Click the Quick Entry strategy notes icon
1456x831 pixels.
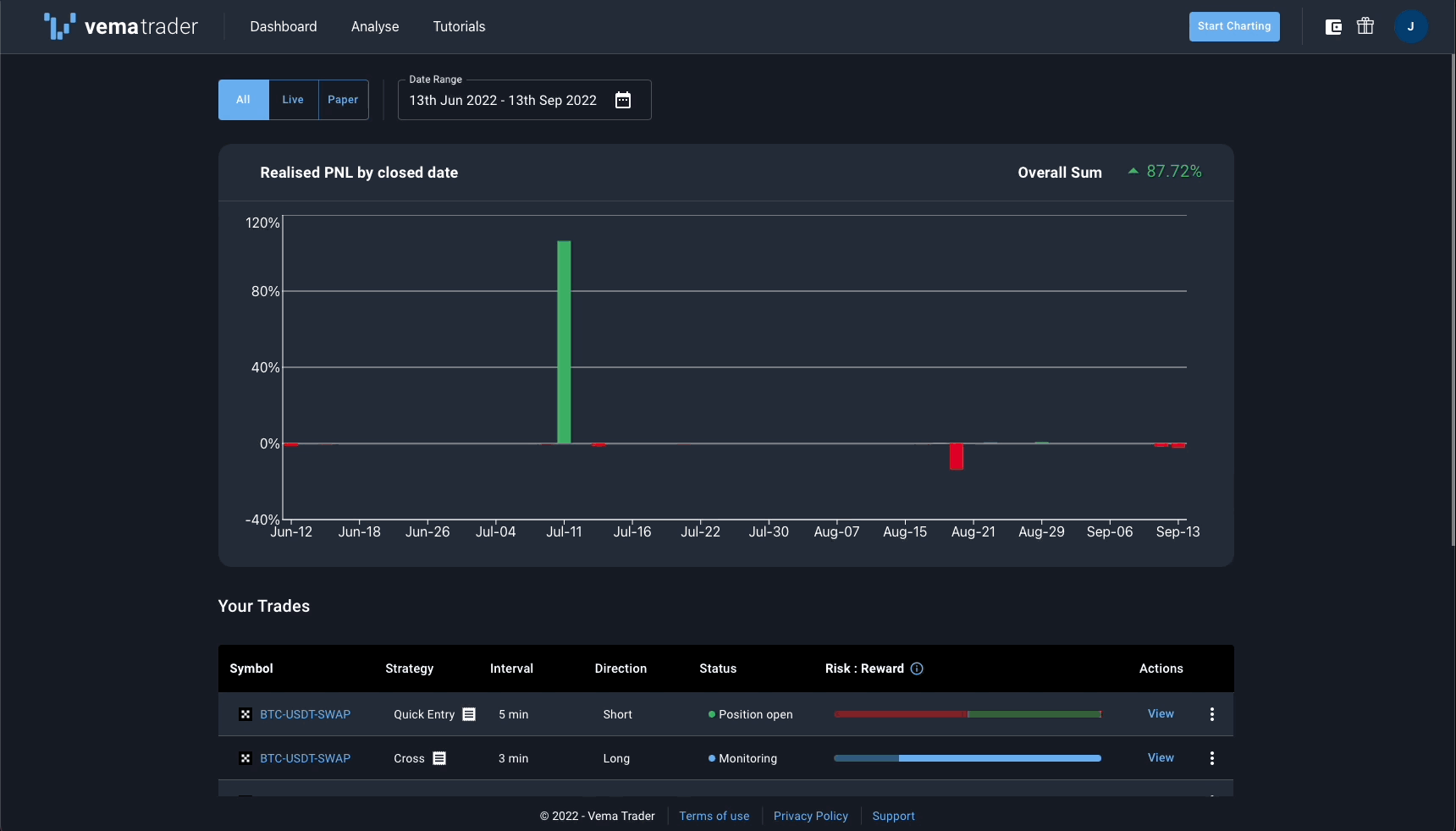point(469,714)
